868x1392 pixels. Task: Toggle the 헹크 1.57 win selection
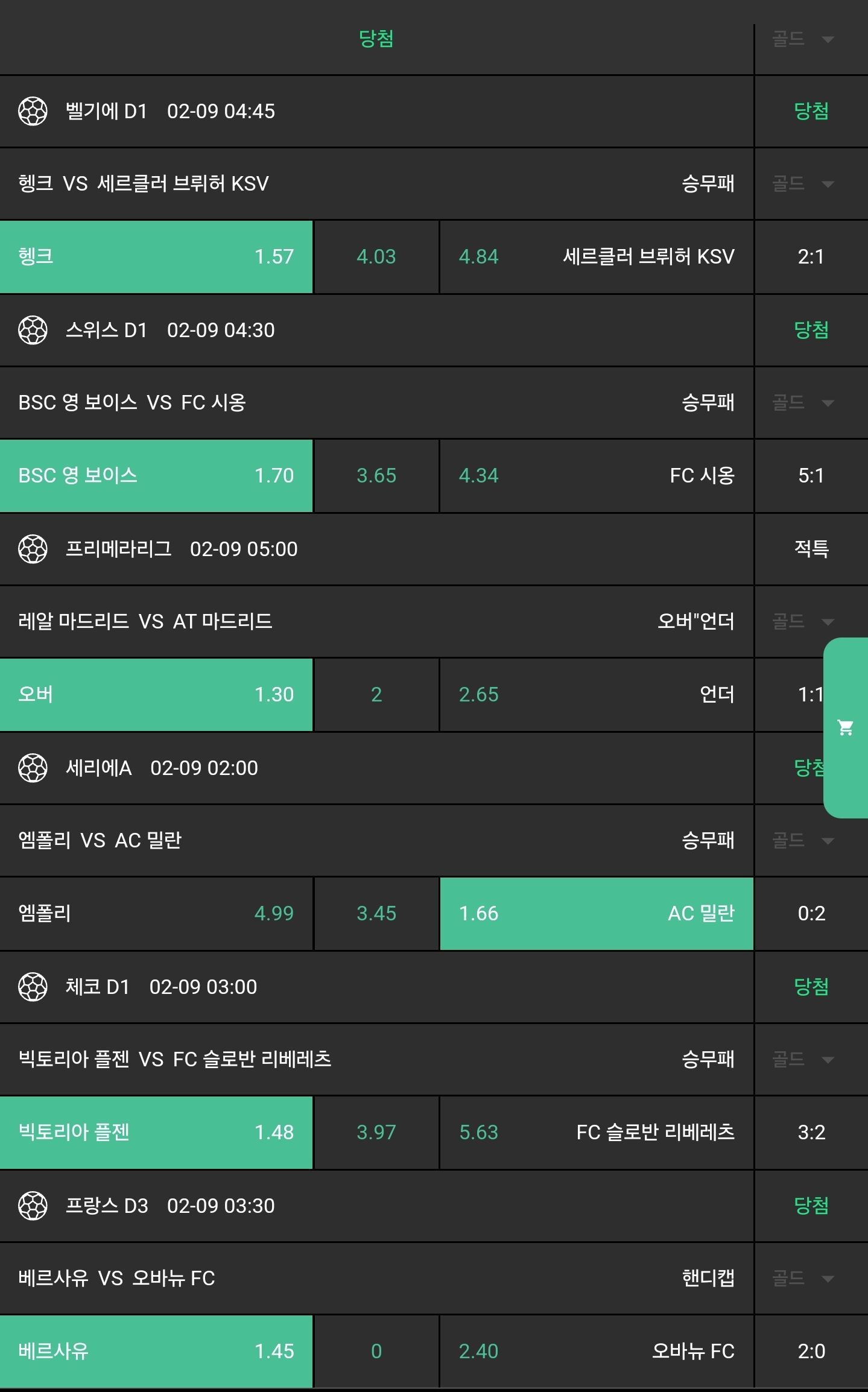coord(156,257)
